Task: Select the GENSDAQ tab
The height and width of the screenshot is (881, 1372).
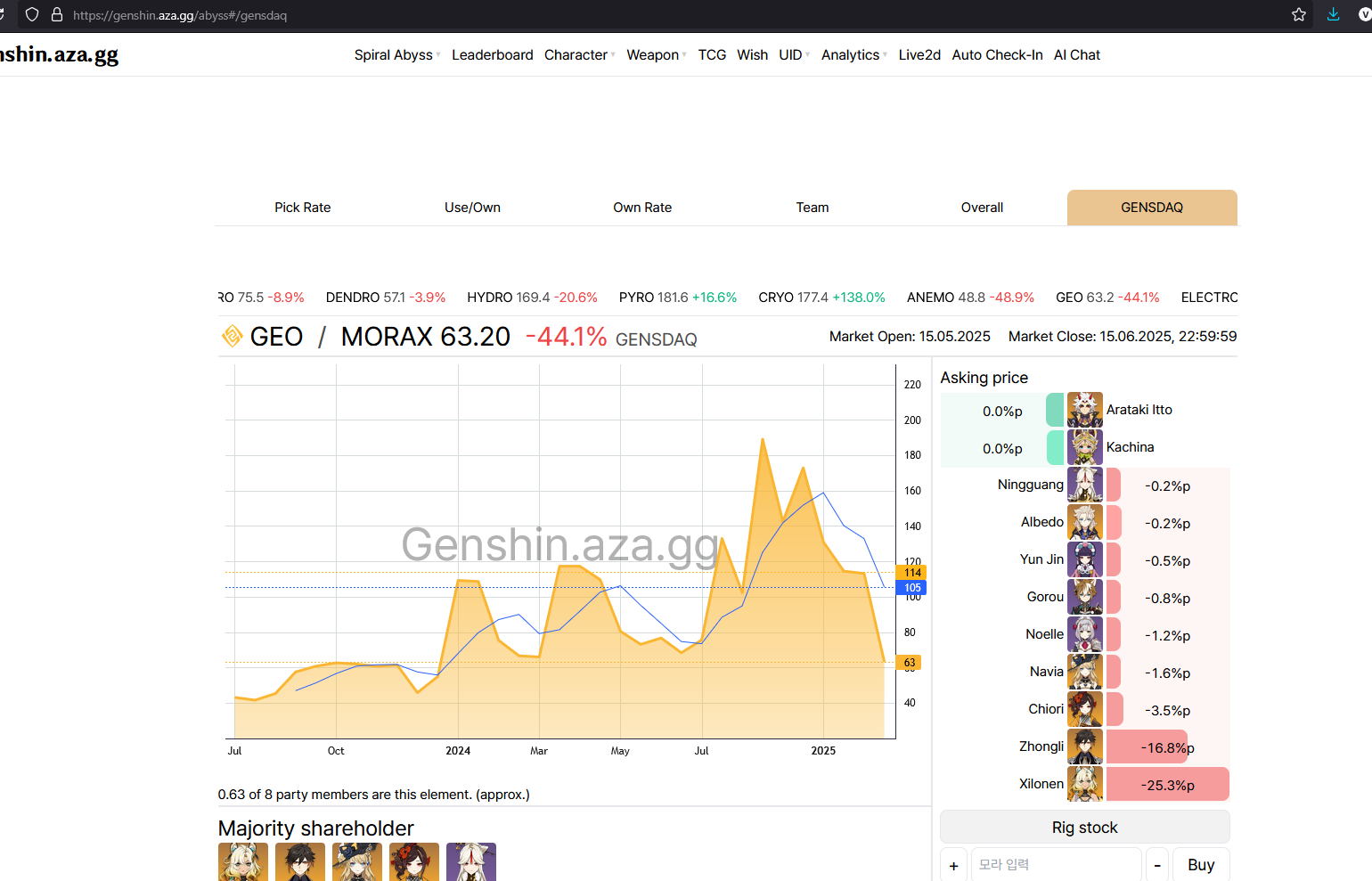Action: (1152, 208)
